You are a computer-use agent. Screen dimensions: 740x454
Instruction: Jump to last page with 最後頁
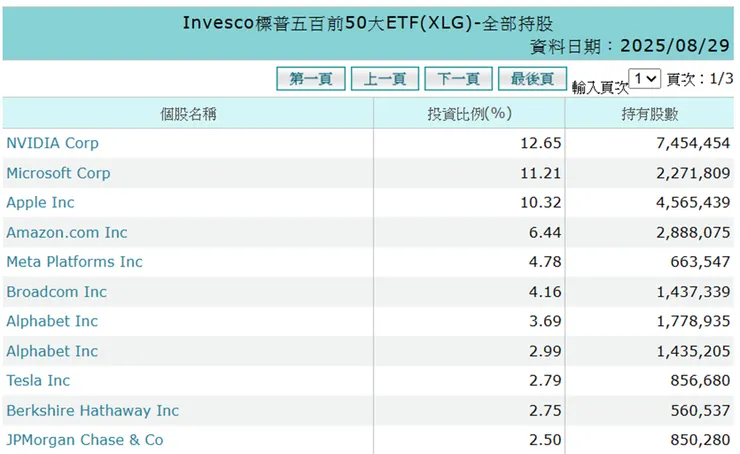[532, 78]
